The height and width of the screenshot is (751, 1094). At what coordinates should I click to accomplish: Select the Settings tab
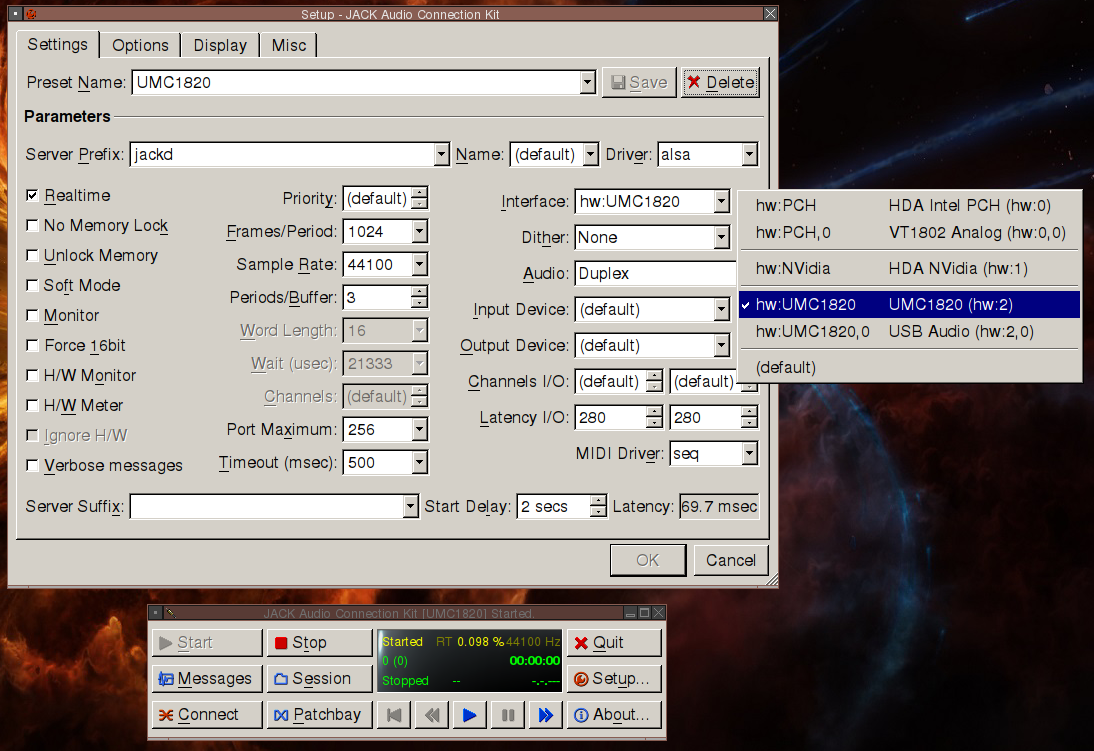pyautogui.click(x=58, y=45)
